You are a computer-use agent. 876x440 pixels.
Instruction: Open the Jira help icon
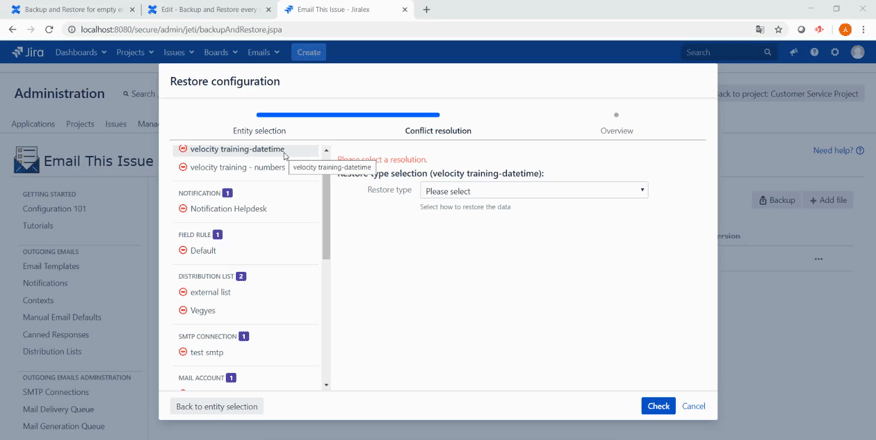pos(814,52)
